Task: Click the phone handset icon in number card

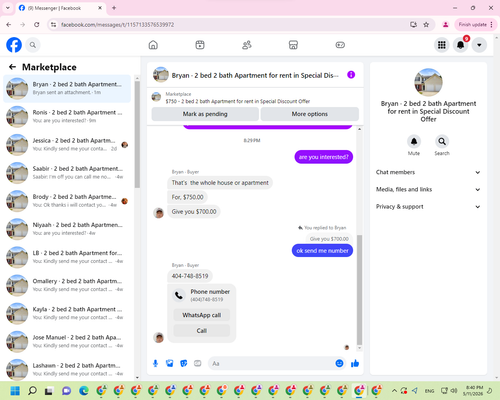Action: [x=179, y=295]
